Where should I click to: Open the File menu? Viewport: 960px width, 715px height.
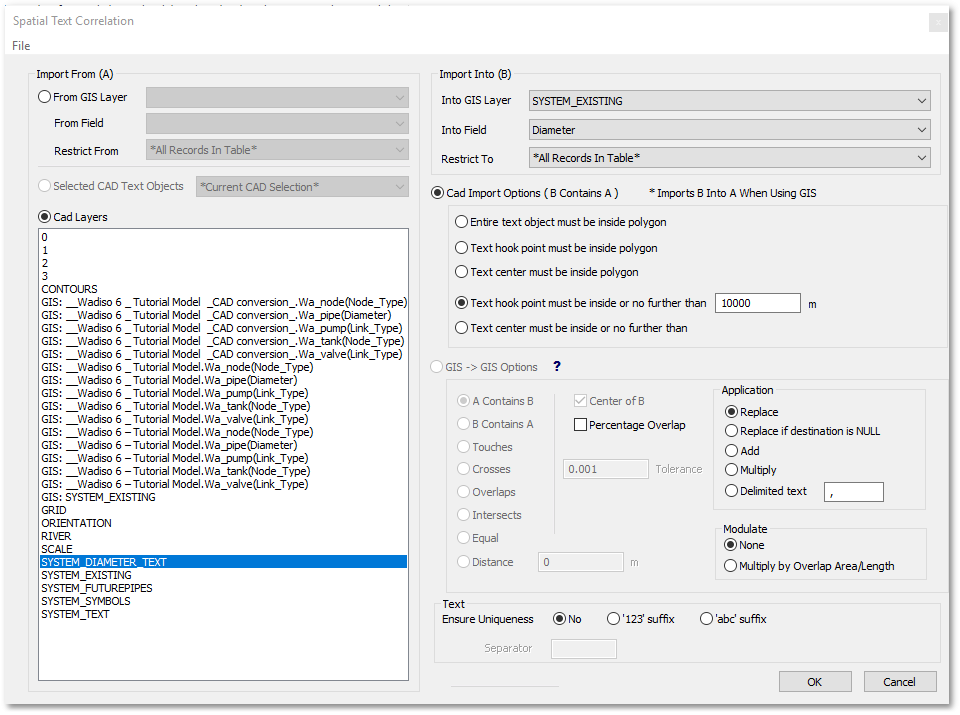21,45
